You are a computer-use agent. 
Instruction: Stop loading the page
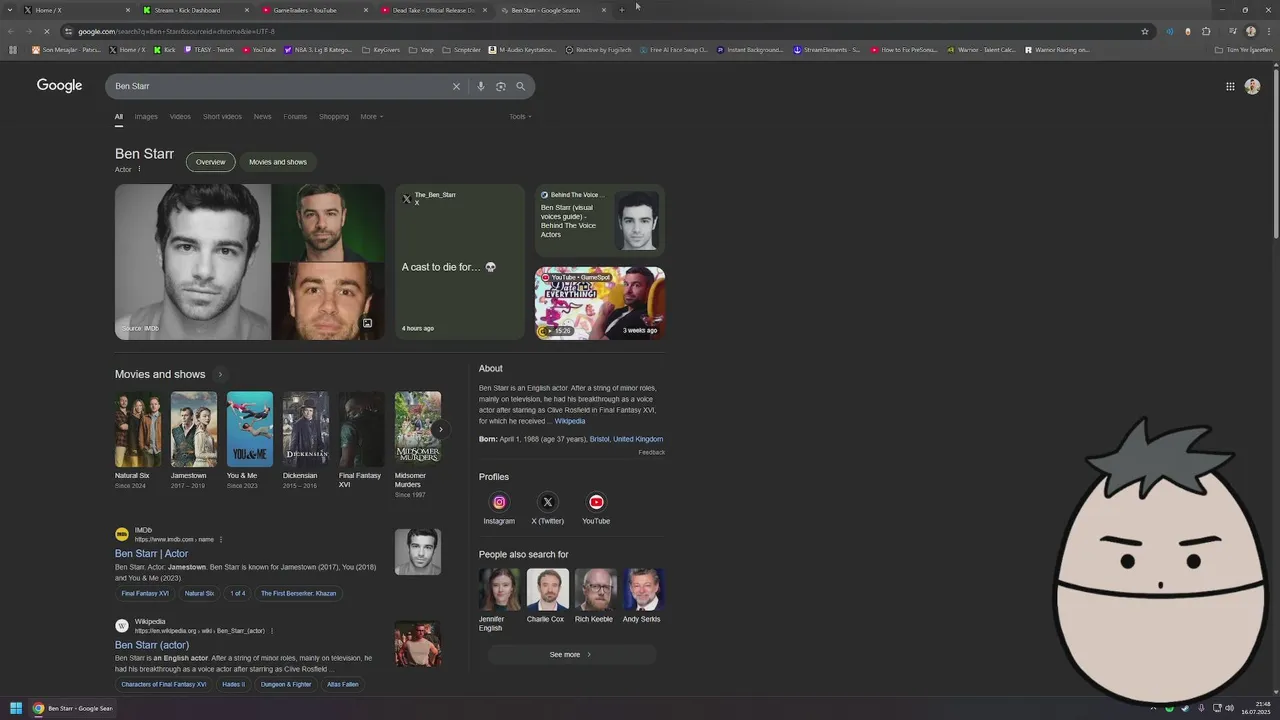coord(45,31)
